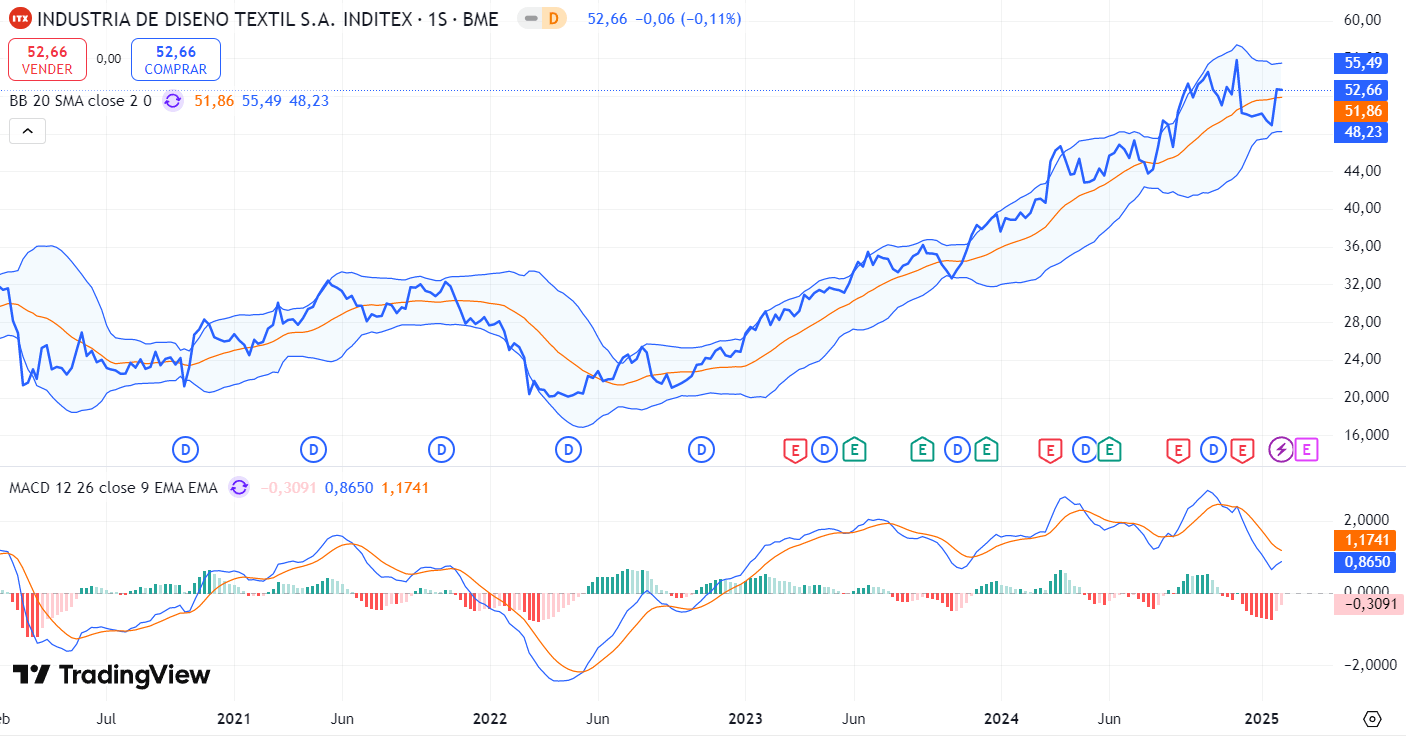The height and width of the screenshot is (736, 1406).
Task: Click the 2021 label on time axis
Action: tap(233, 719)
